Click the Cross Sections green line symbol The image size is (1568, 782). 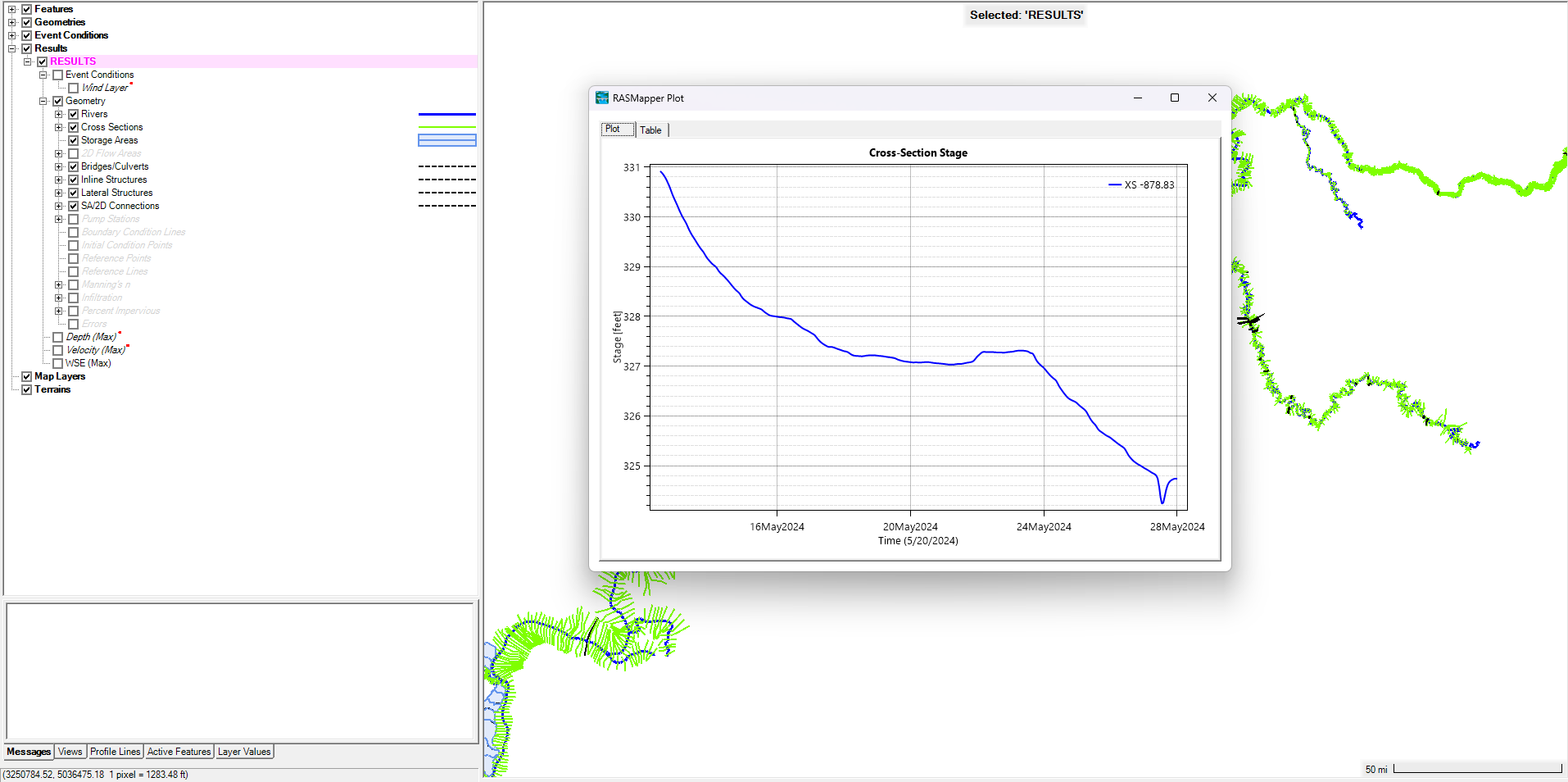coord(447,127)
